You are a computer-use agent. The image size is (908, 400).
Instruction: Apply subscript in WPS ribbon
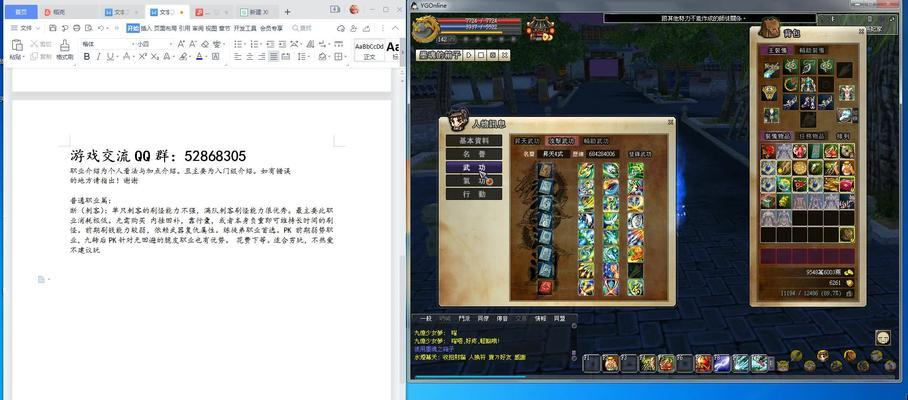155,57
